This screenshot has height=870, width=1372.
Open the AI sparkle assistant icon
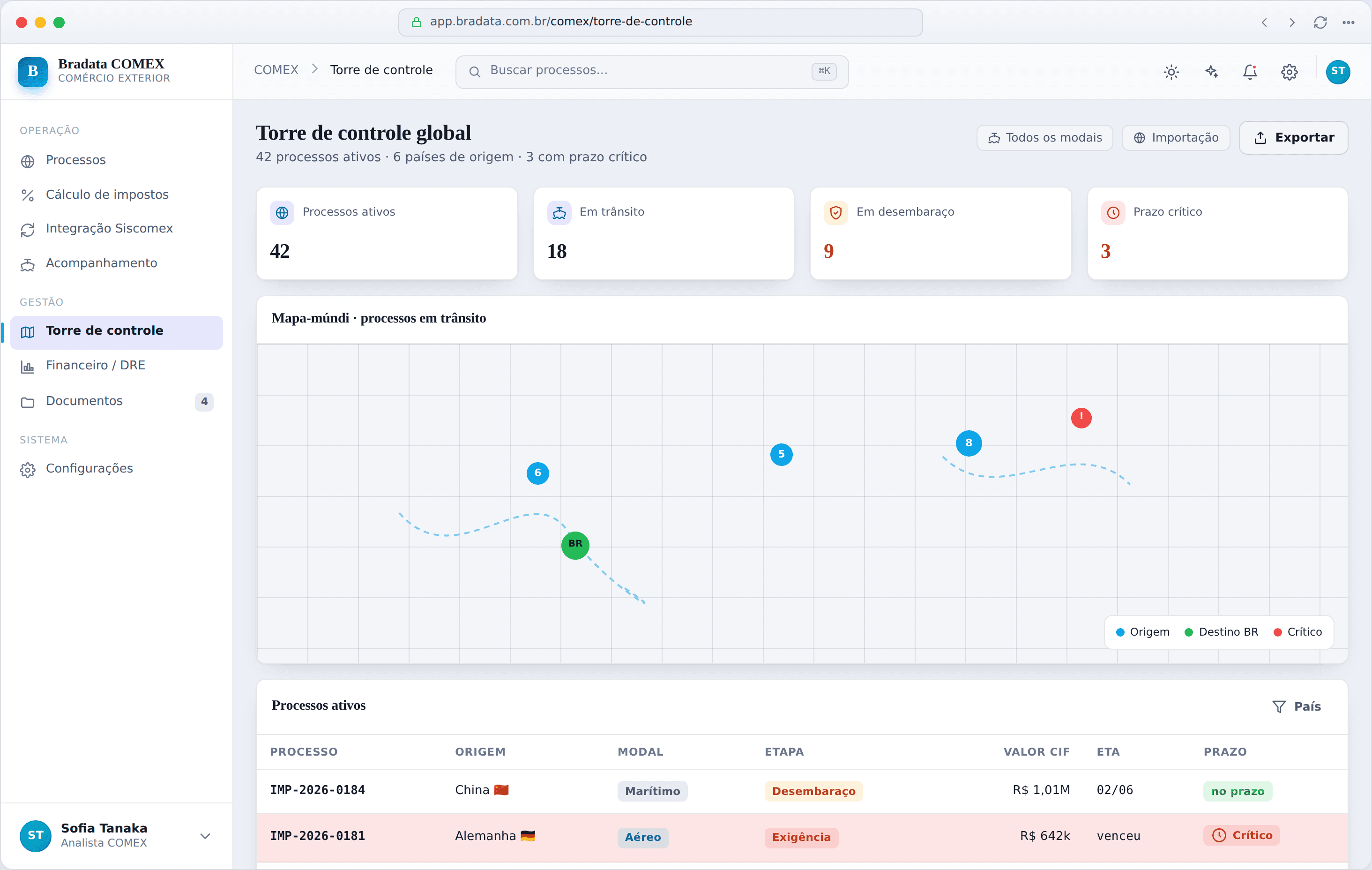click(x=1211, y=72)
